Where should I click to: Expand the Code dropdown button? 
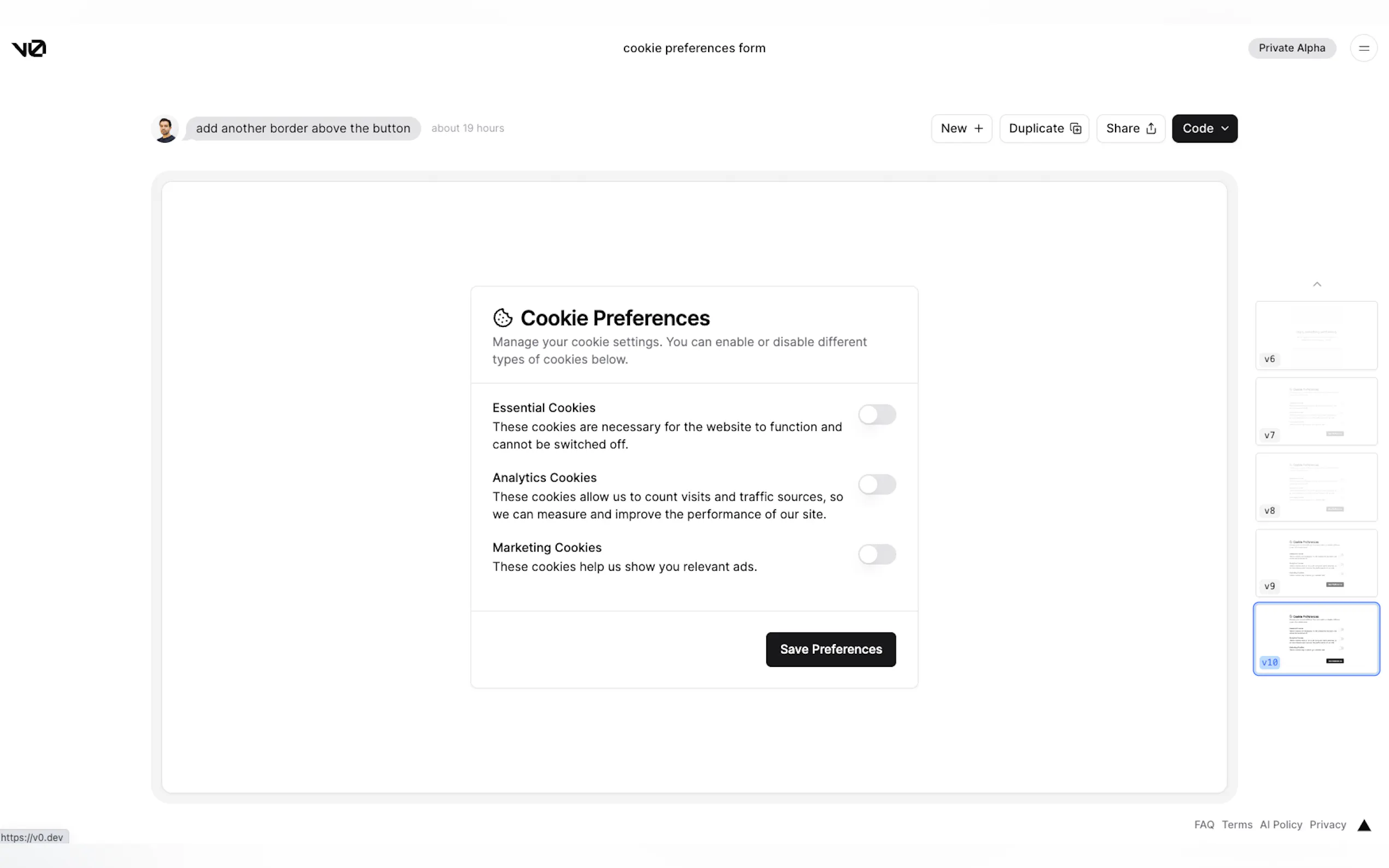[1204, 128]
